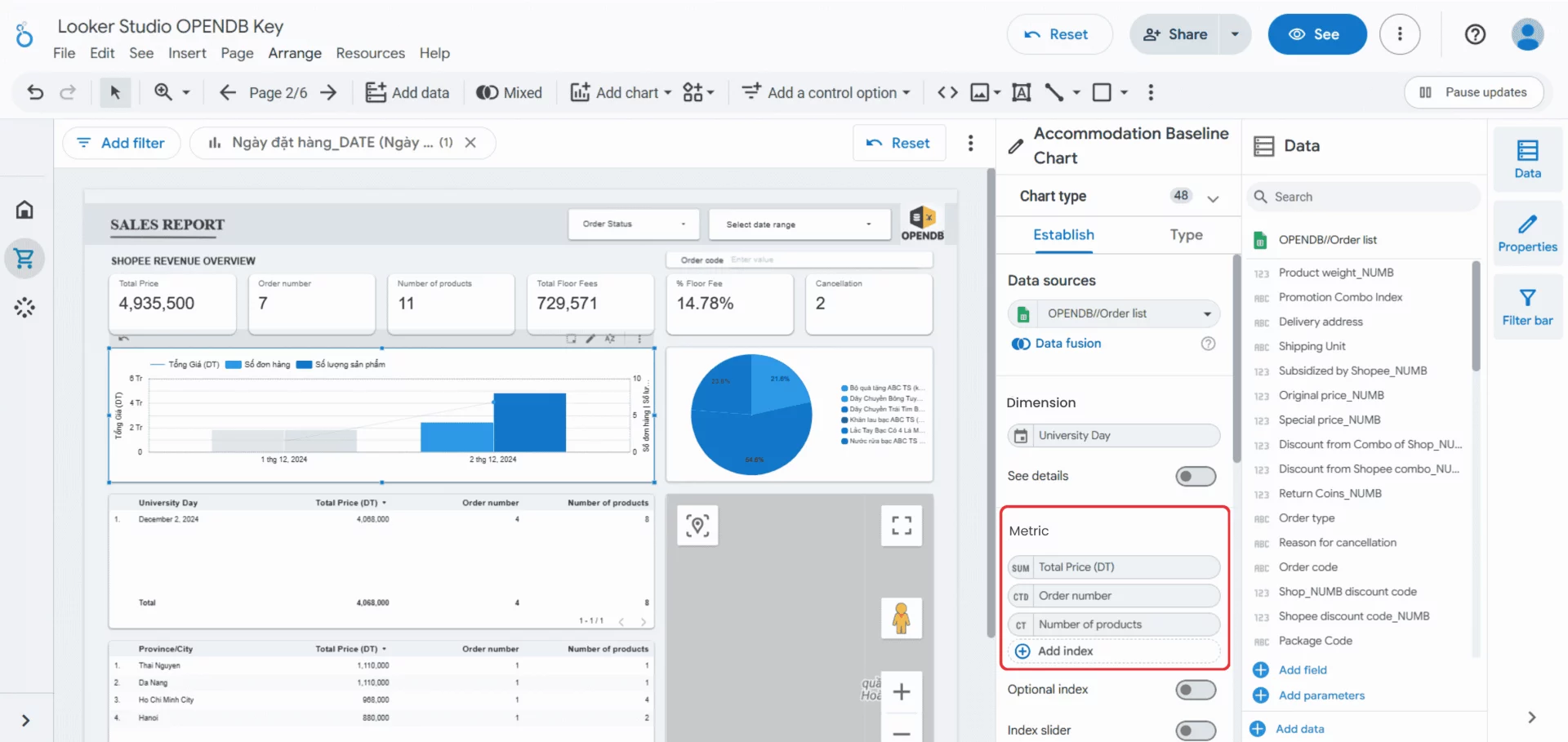Toggle the See details switch

pyautogui.click(x=1195, y=476)
